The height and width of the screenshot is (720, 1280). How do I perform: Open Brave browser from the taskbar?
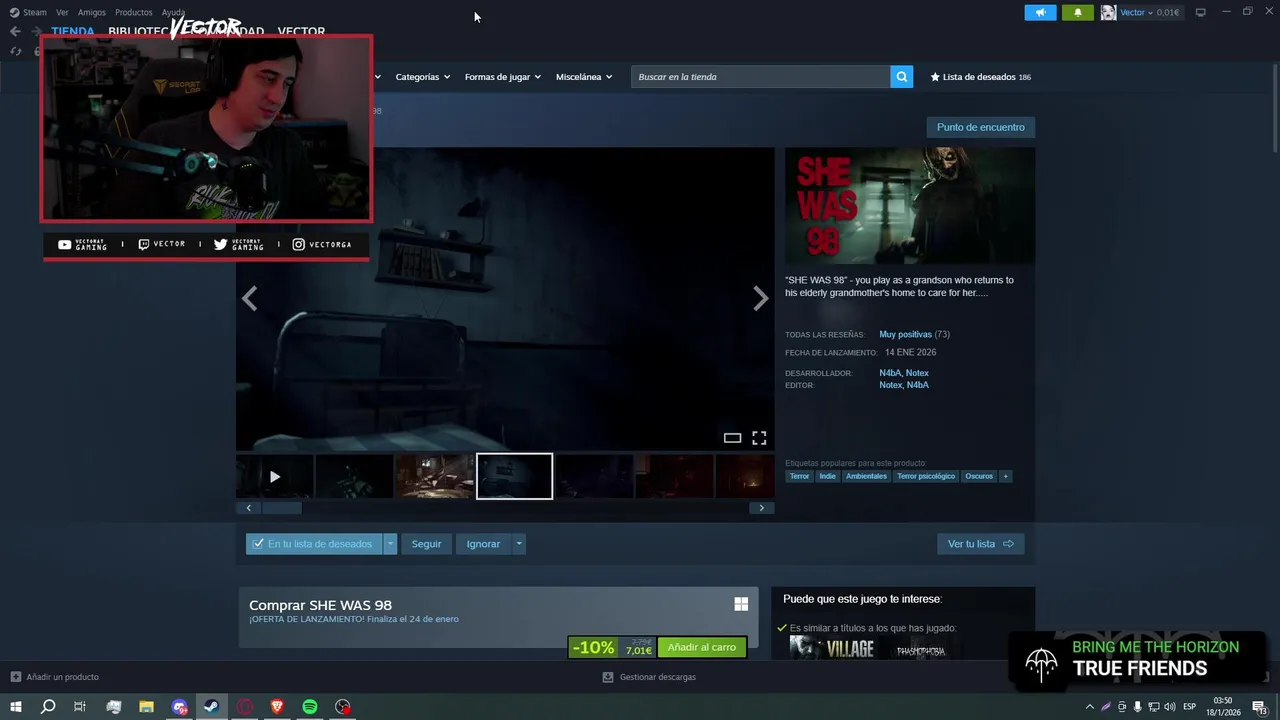[x=277, y=707]
